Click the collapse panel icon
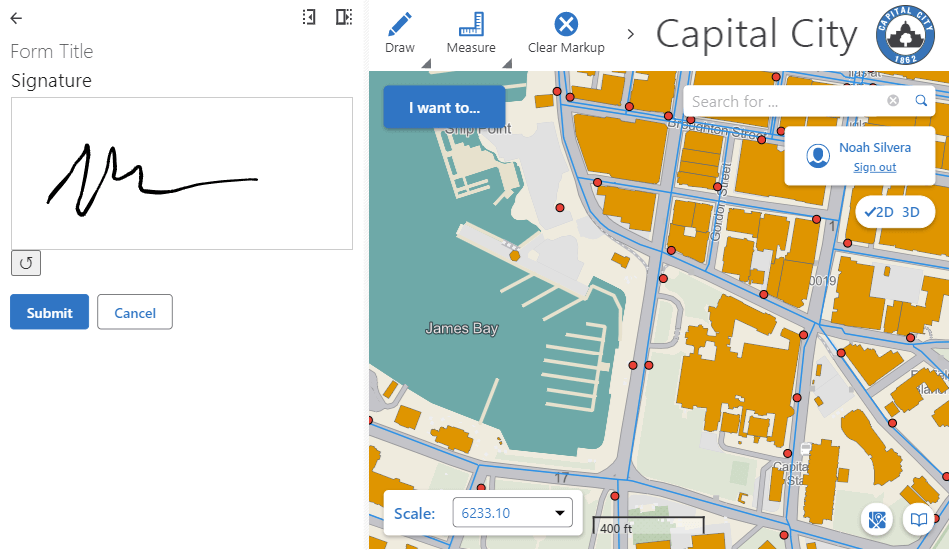The height and width of the screenshot is (550, 950). [309, 17]
